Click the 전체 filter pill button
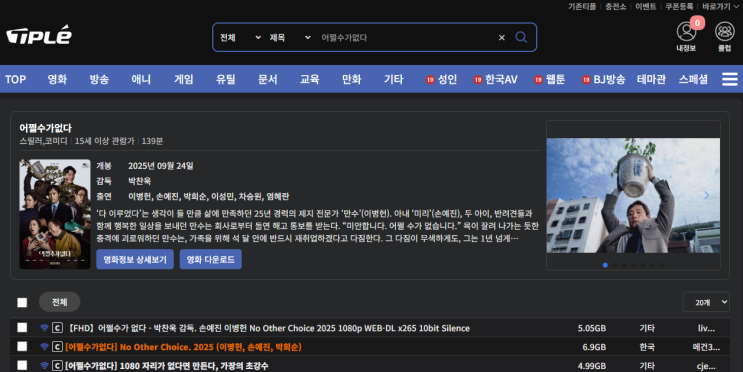743x372 pixels. tap(59, 302)
